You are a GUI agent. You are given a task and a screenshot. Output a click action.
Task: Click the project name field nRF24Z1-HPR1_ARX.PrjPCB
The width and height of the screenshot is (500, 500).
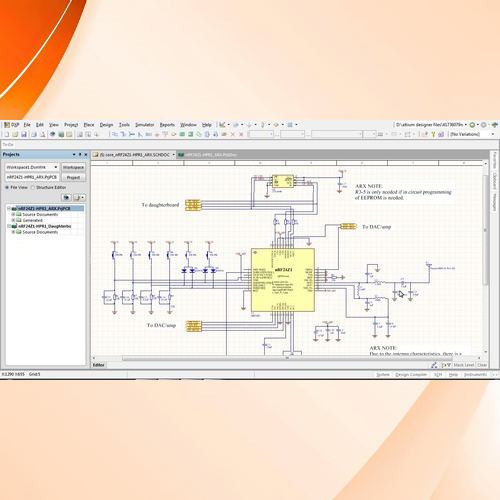click(x=32, y=177)
